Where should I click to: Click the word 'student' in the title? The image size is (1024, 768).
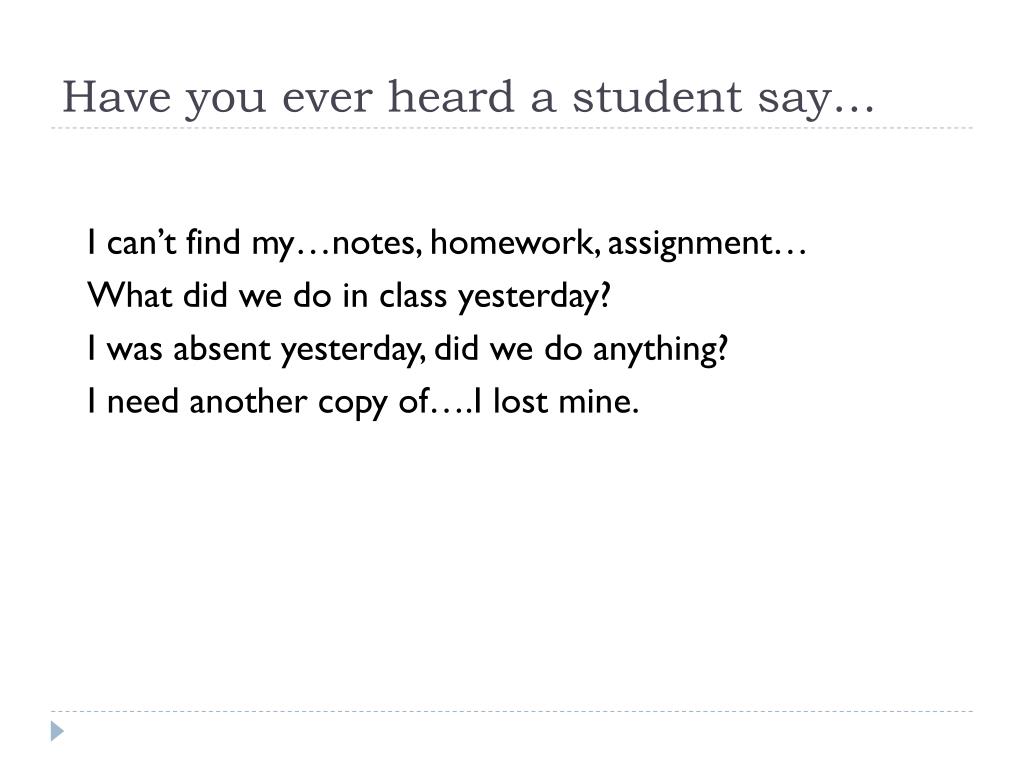point(657,96)
